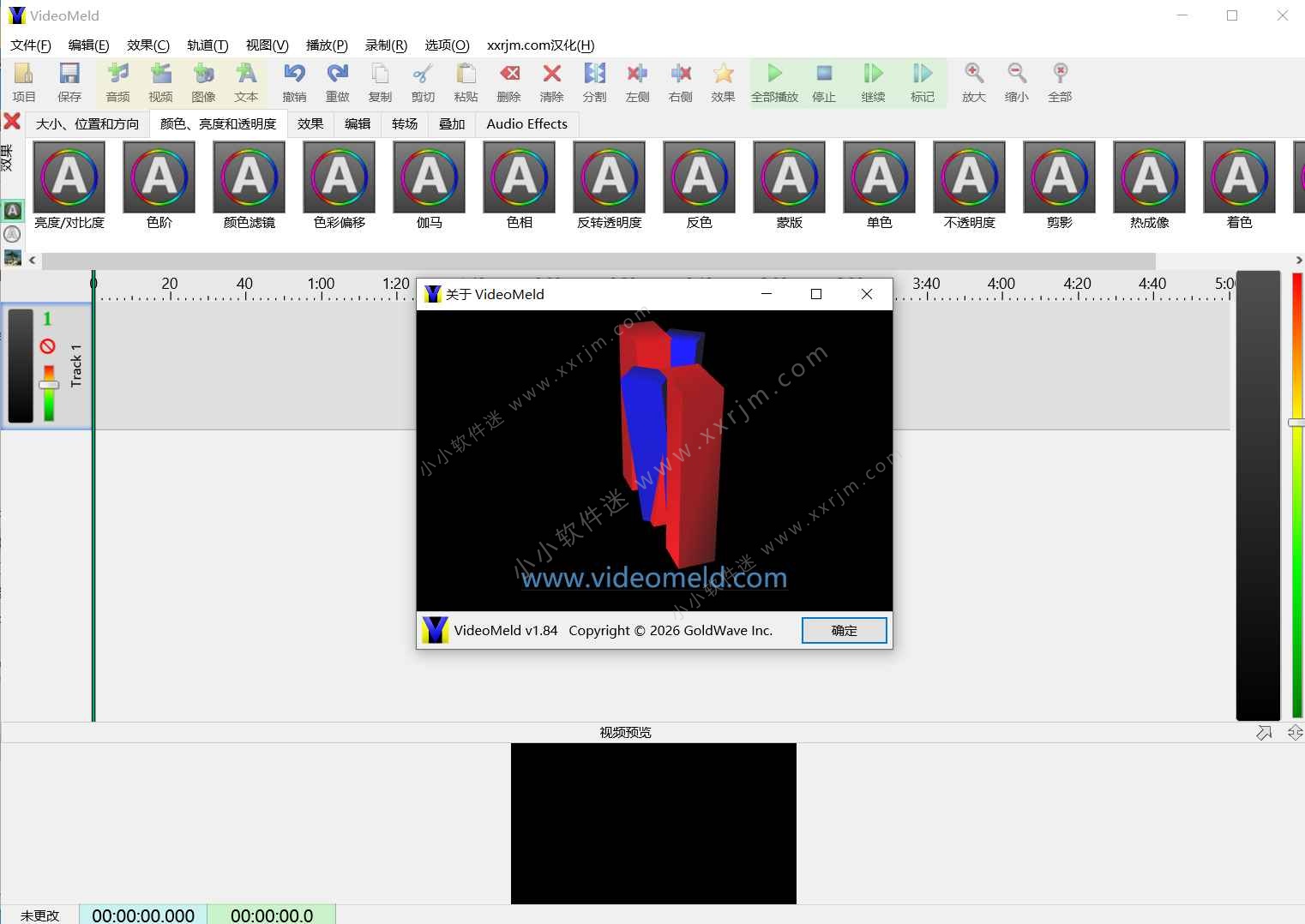Screen dimensions: 1305x924
Task: Start playback with 全部播放 button
Action: (x=775, y=83)
